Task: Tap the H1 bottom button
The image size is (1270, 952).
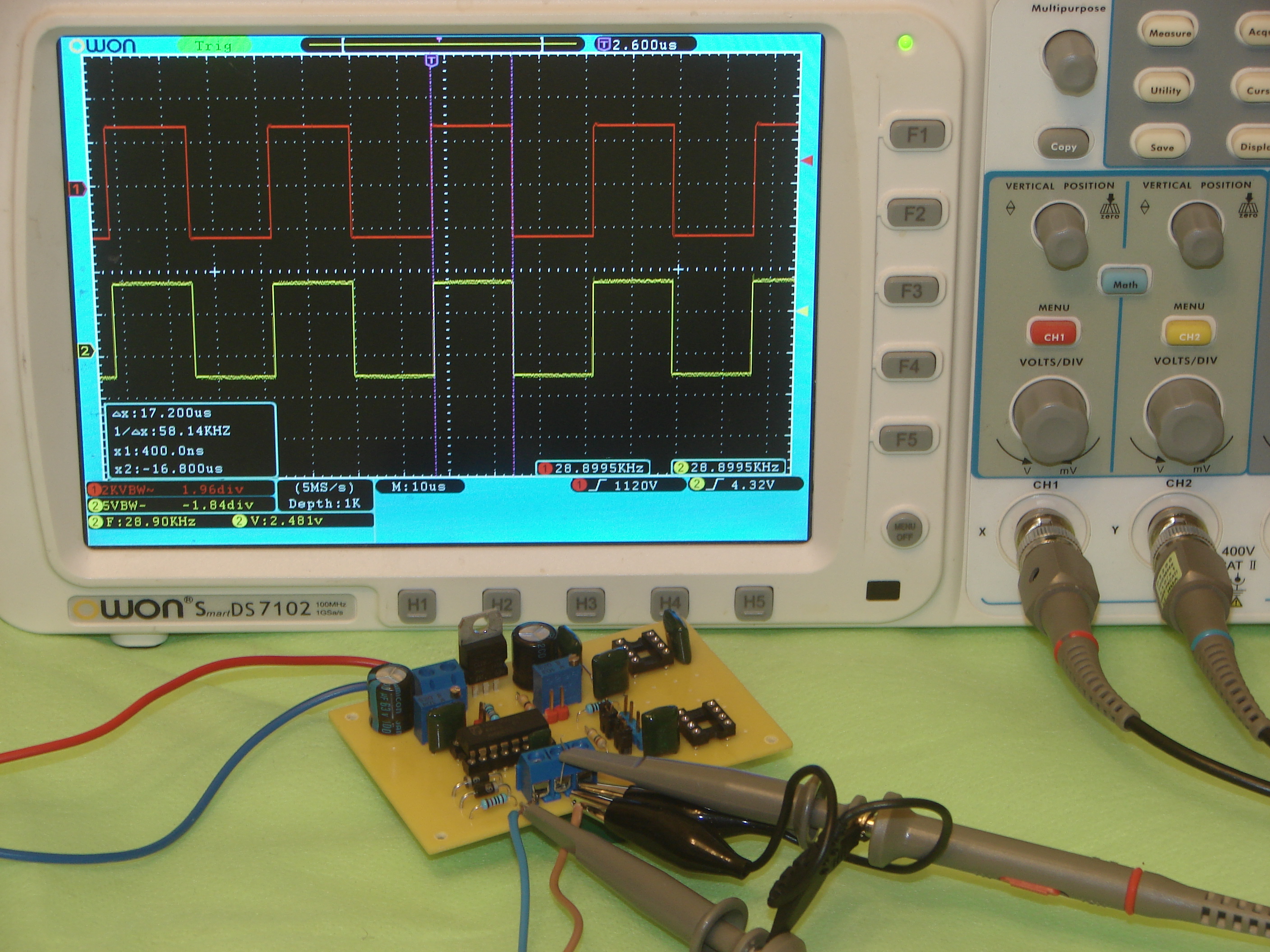Action: coord(418,605)
